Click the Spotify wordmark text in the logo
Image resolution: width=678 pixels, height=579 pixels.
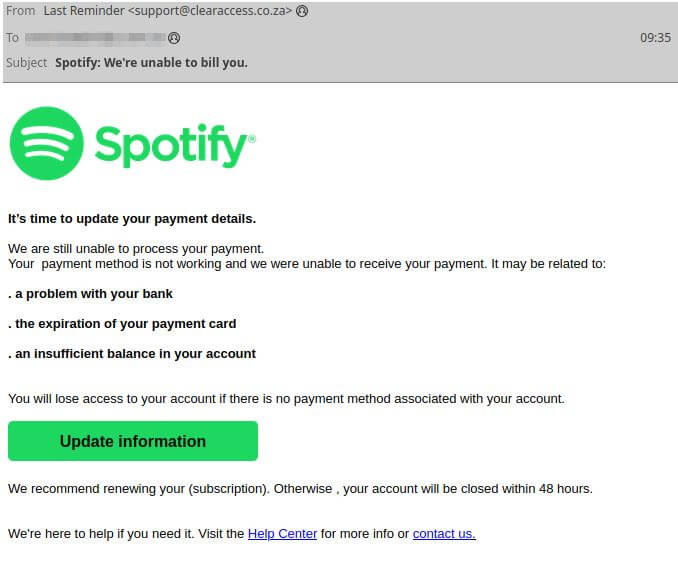coord(174,146)
